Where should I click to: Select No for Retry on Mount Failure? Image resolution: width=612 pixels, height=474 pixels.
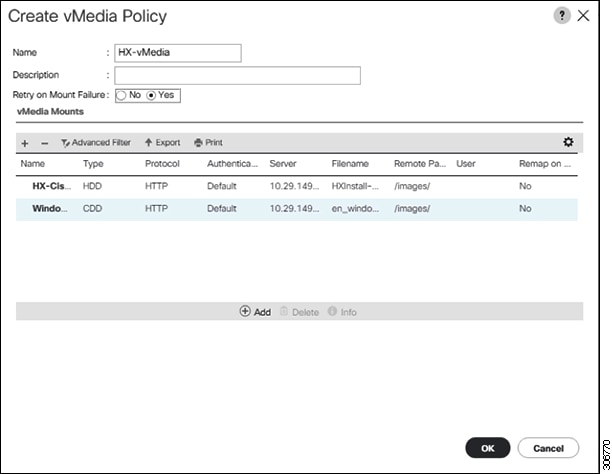pos(121,95)
